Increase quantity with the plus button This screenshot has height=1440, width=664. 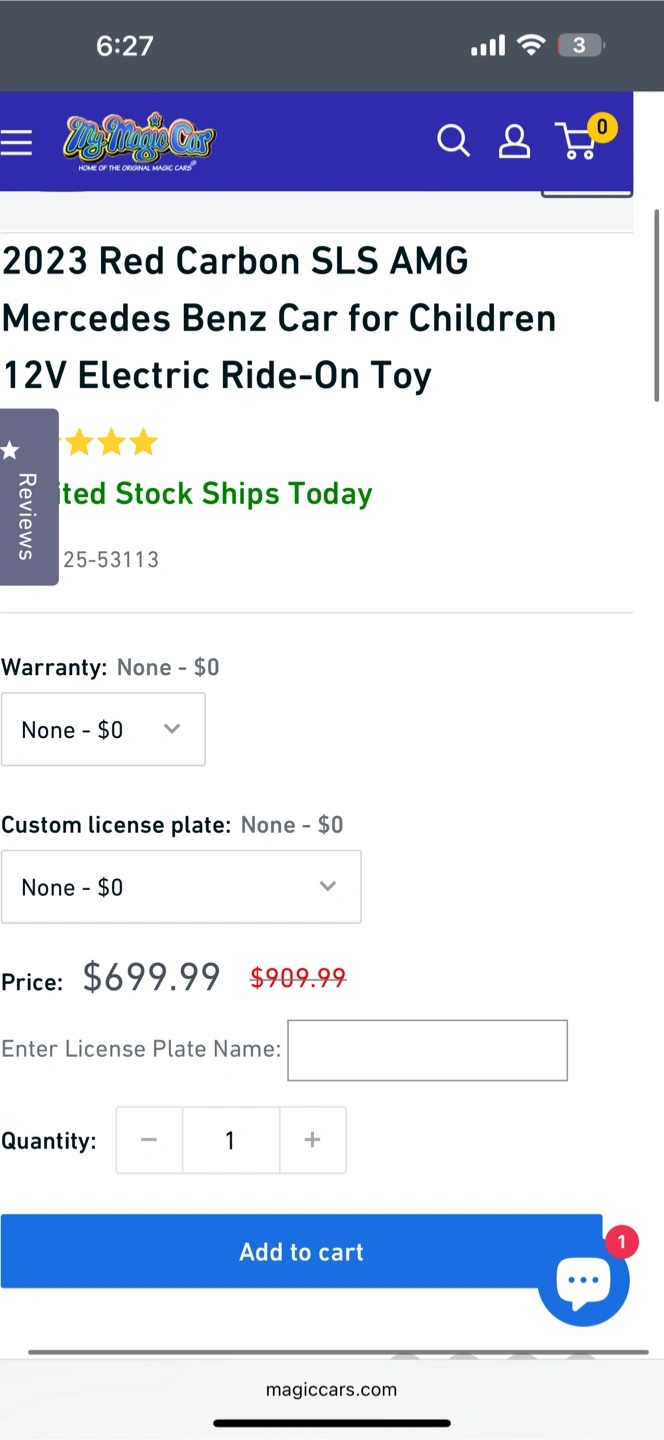pyautogui.click(x=312, y=1140)
